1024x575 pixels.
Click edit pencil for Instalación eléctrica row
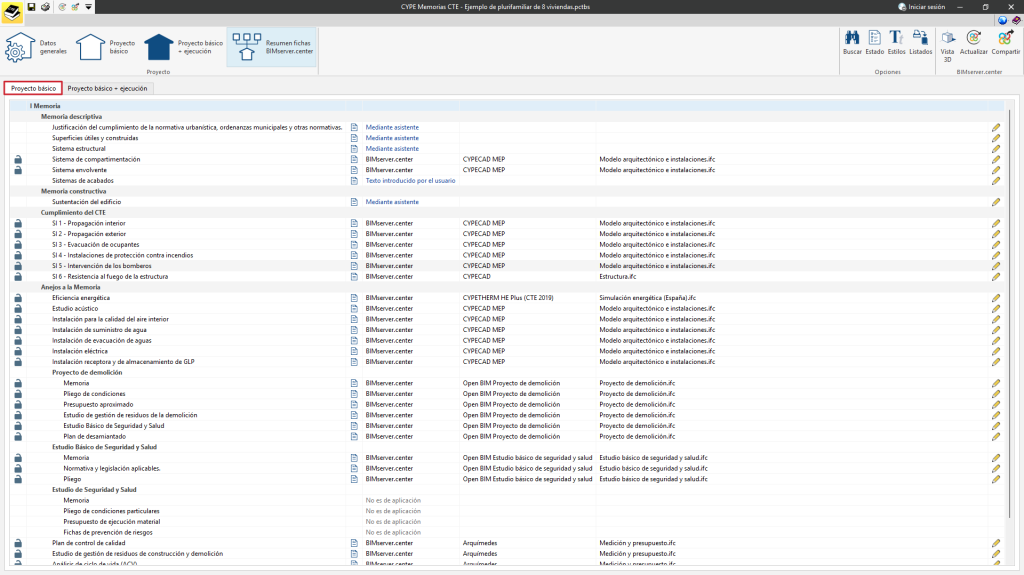click(996, 351)
